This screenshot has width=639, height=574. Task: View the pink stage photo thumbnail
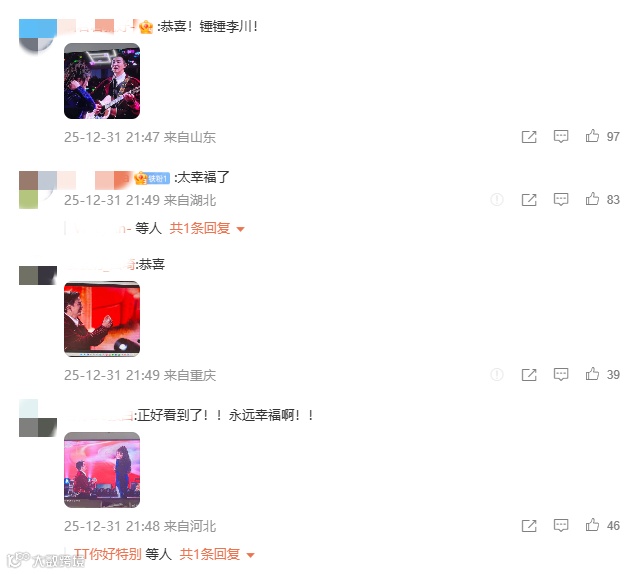pos(102,470)
